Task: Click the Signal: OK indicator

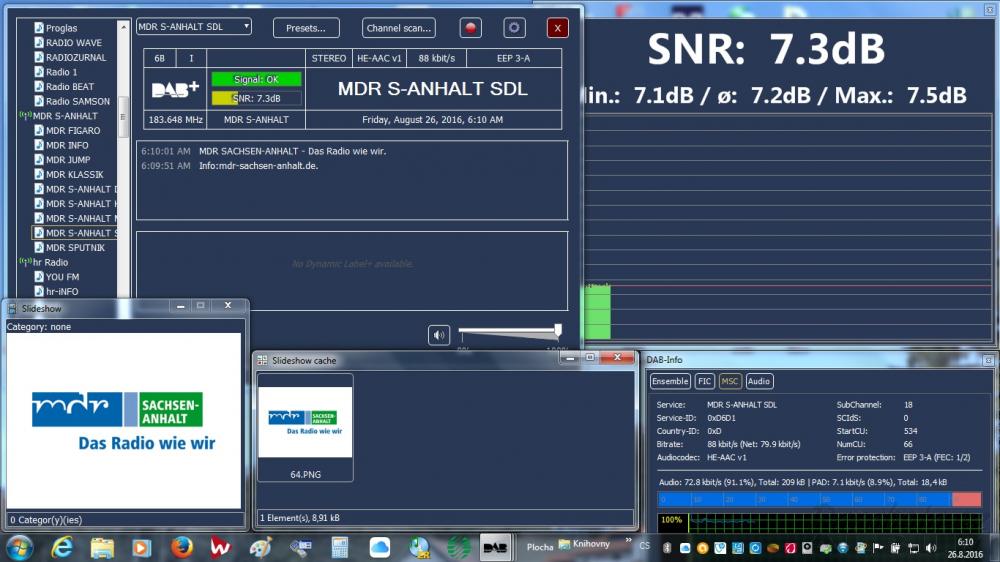Action: pos(256,79)
